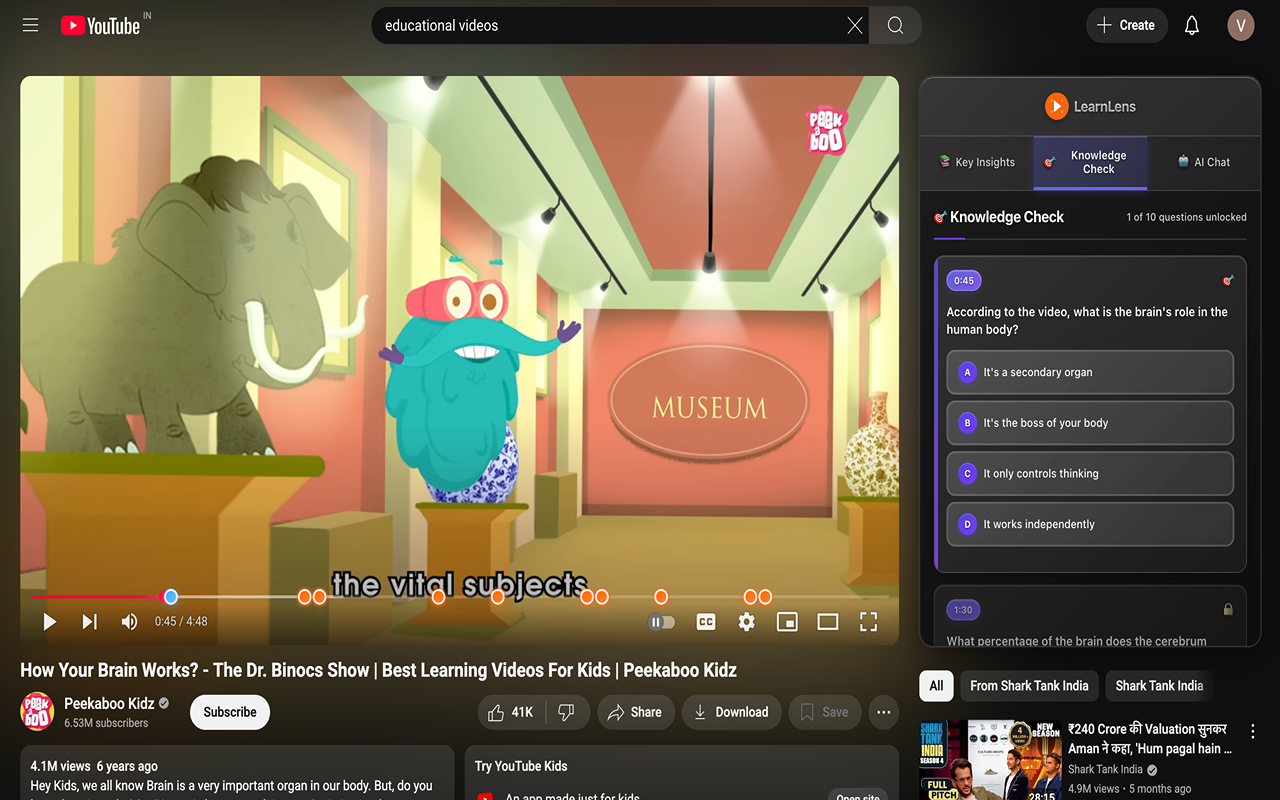Viewport: 1280px width, 800px height.
Task: Subscribe to Peekaboo Kidz channel
Action: coord(230,712)
